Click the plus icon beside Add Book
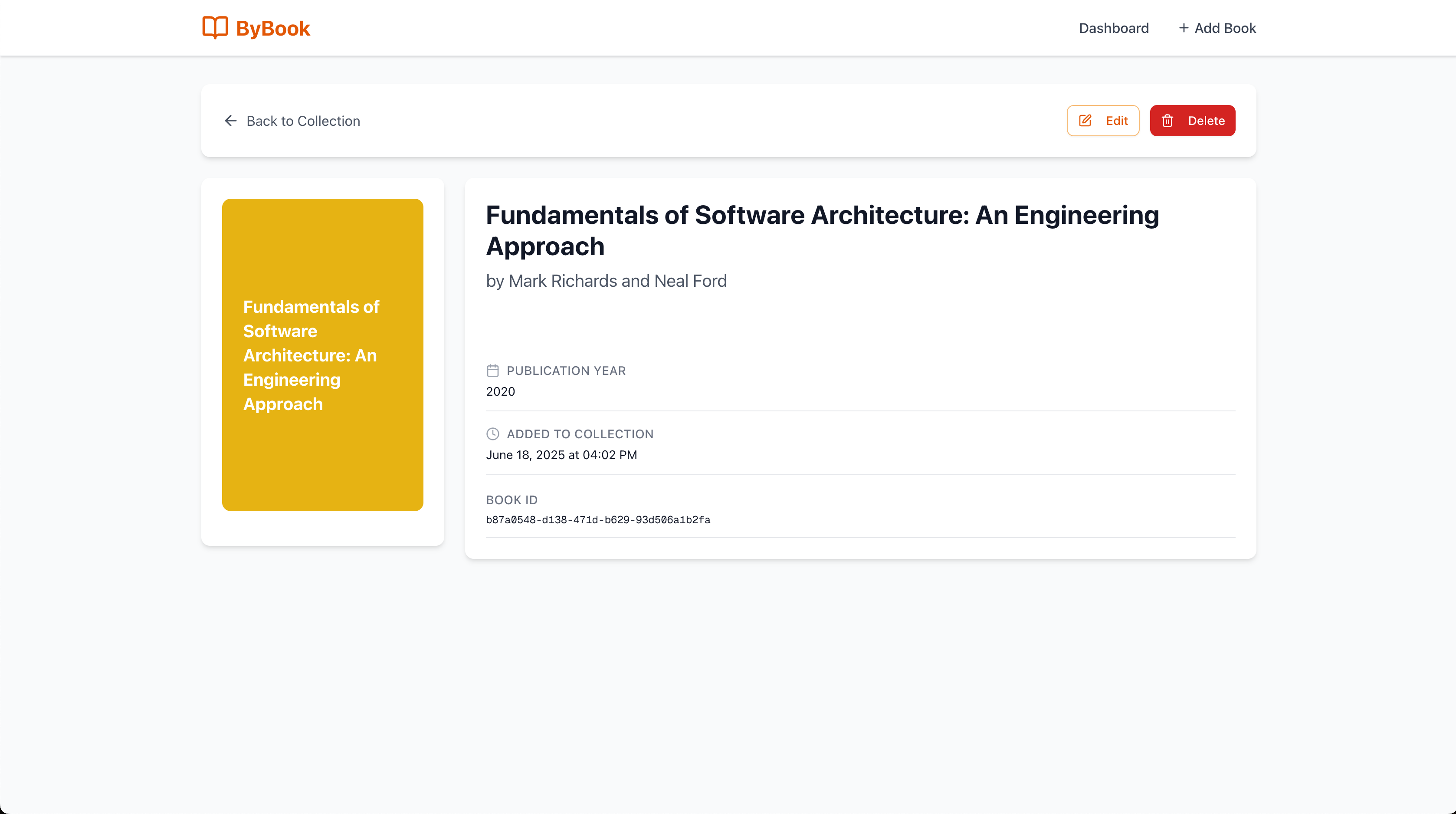This screenshot has height=814, width=1456. (x=1184, y=28)
